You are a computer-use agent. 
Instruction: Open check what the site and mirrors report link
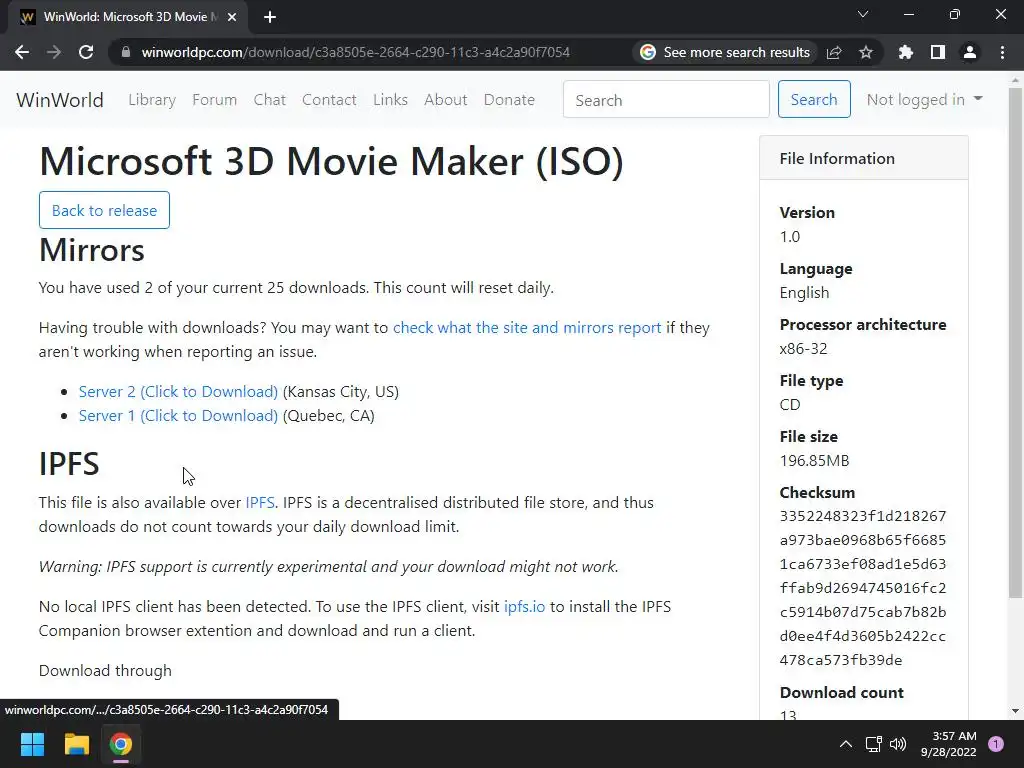pos(527,328)
